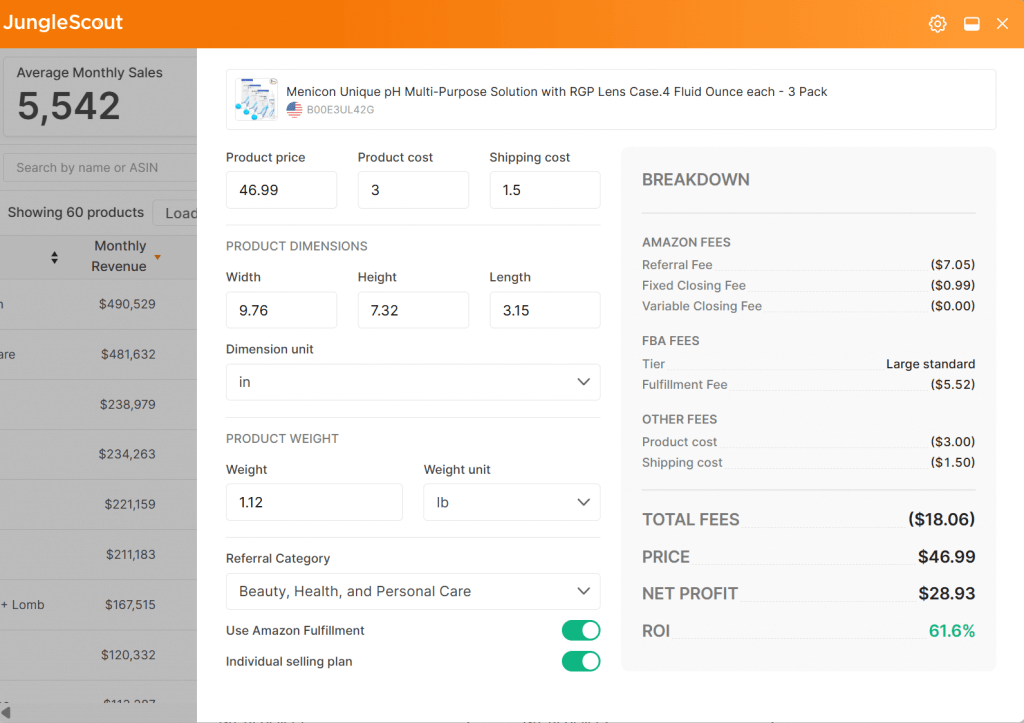This screenshot has width=1024, height=723.
Task: Close the JungleScout panel
Action: [1002, 24]
